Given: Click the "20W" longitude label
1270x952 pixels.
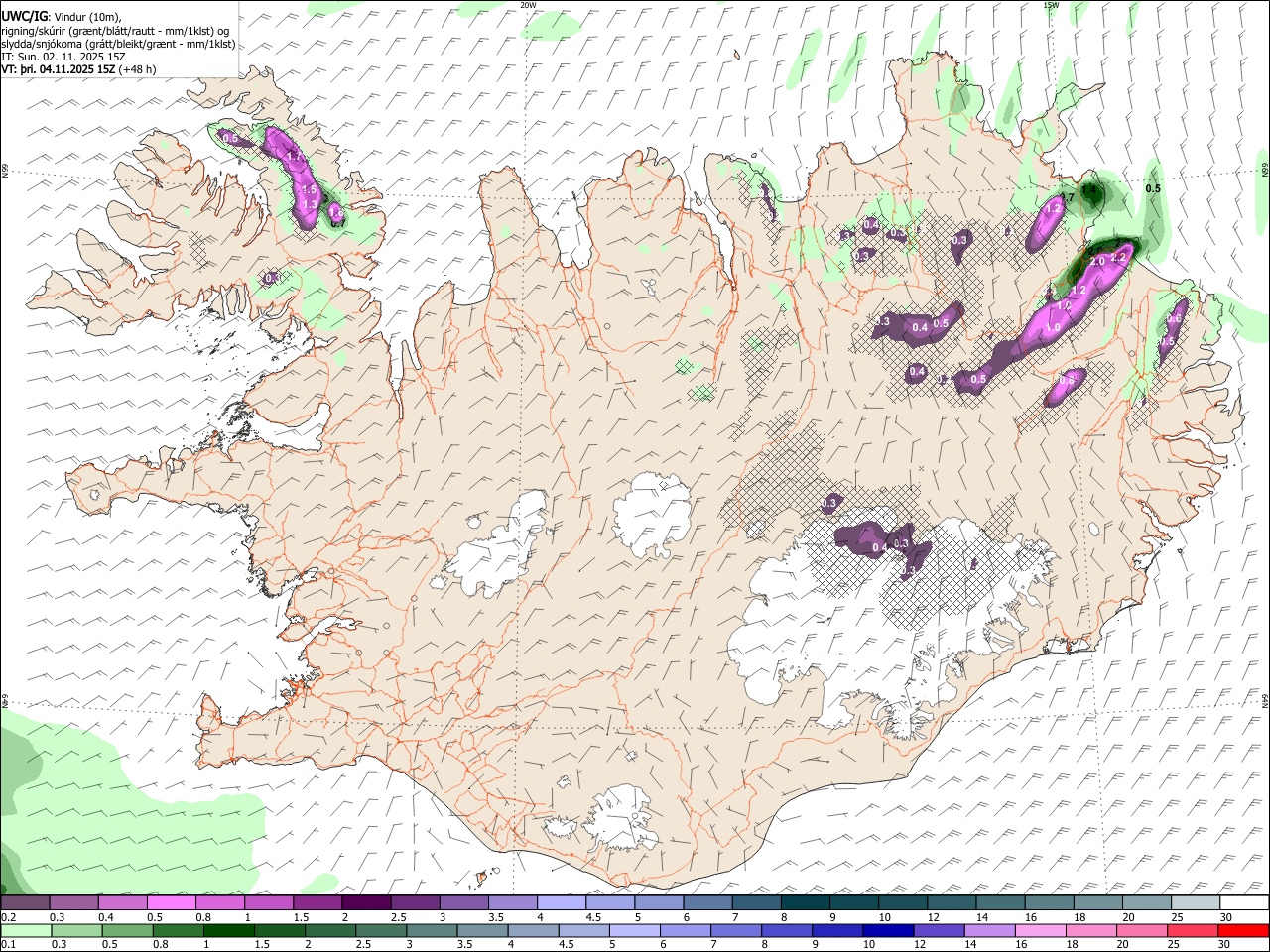Looking at the screenshot, I should [528, 5].
